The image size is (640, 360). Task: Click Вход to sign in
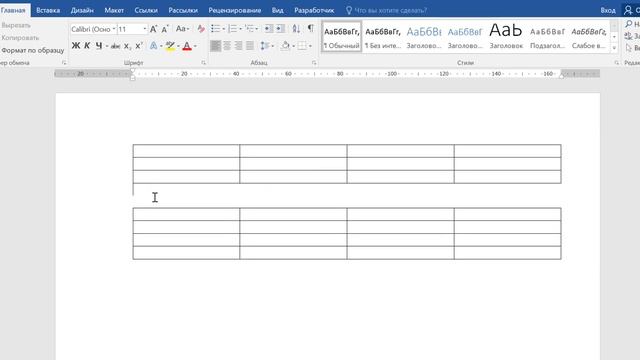(608, 10)
